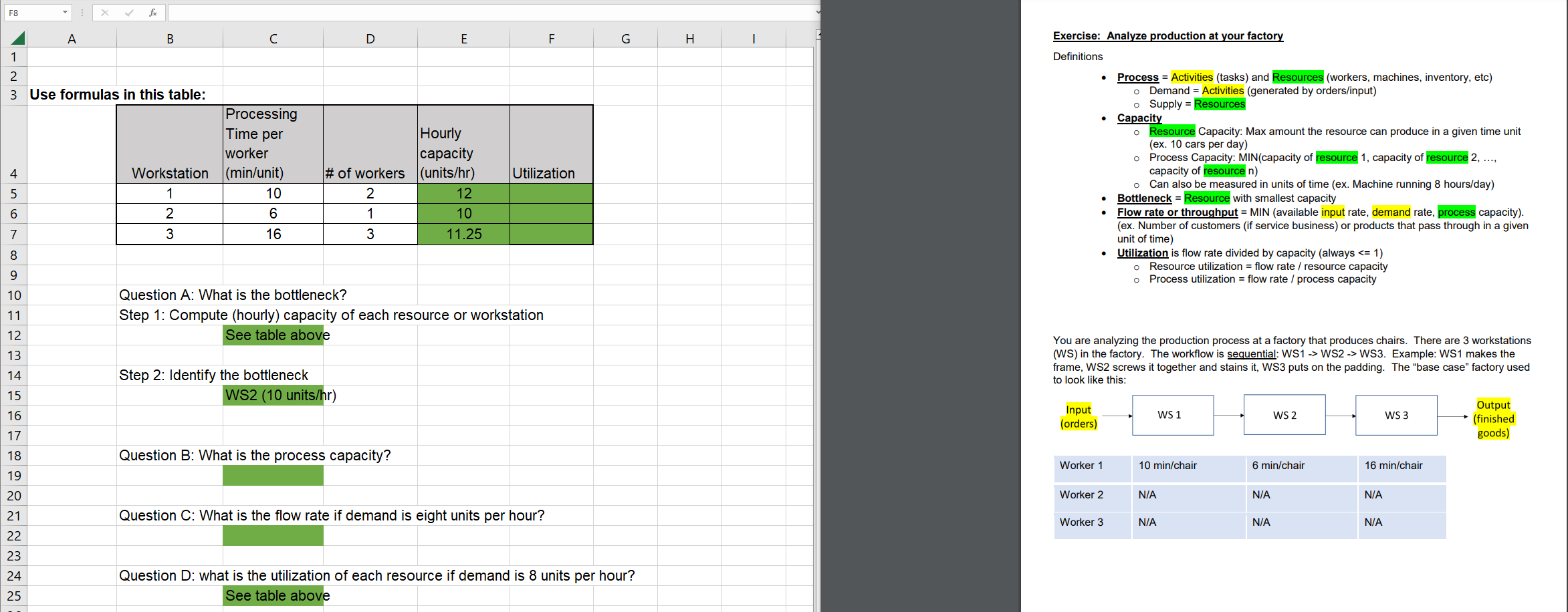Select row 19 header
The image size is (1568, 612).
13,476
